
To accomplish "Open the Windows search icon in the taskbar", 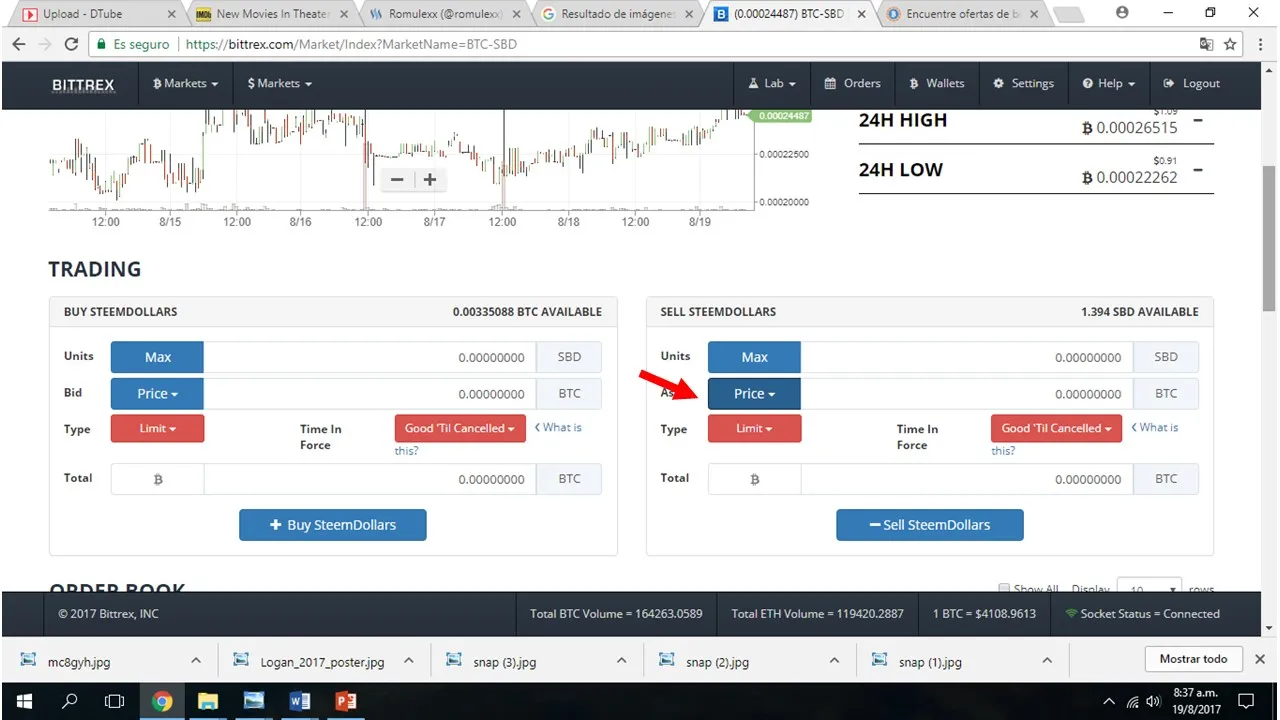I will click(70, 701).
